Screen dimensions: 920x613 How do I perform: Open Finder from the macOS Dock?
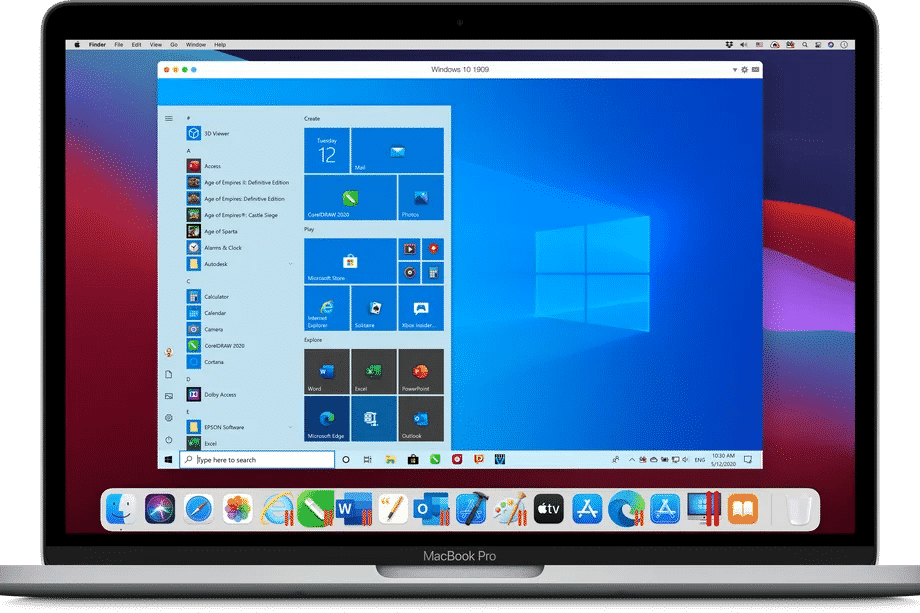(x=121, y=509)
